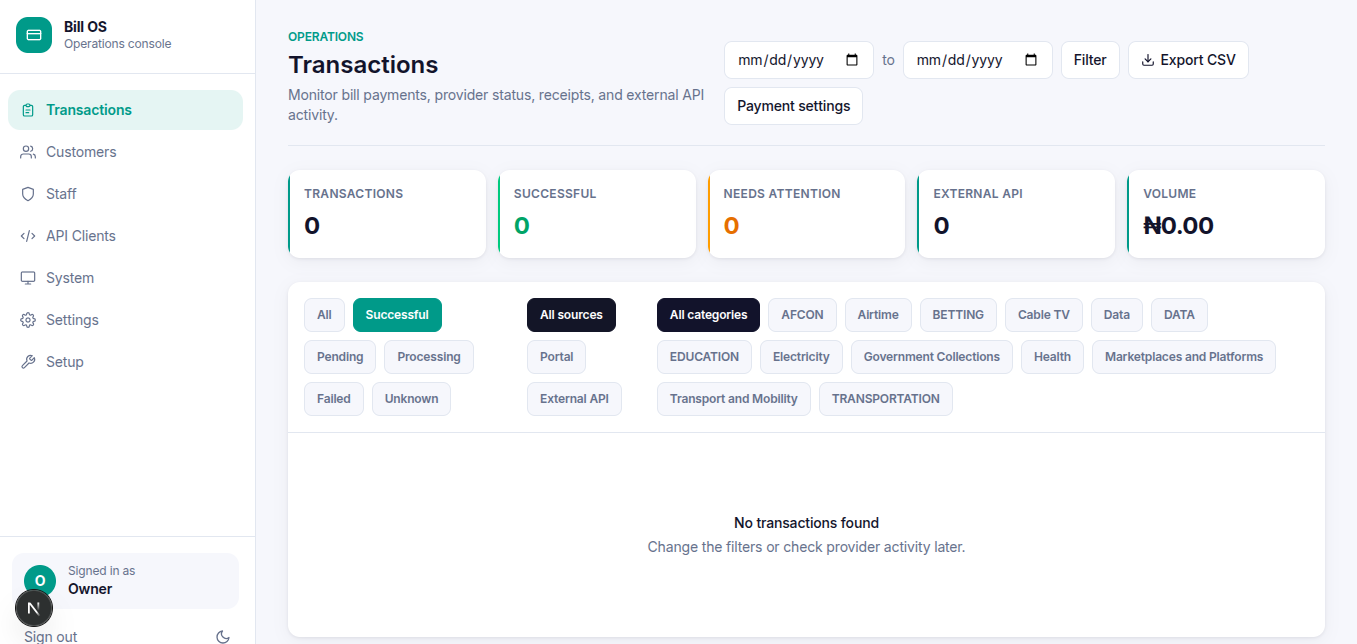Filter by Unknown status
Image resolution: width=1357 pixels, height=644 pixels.
412,399
